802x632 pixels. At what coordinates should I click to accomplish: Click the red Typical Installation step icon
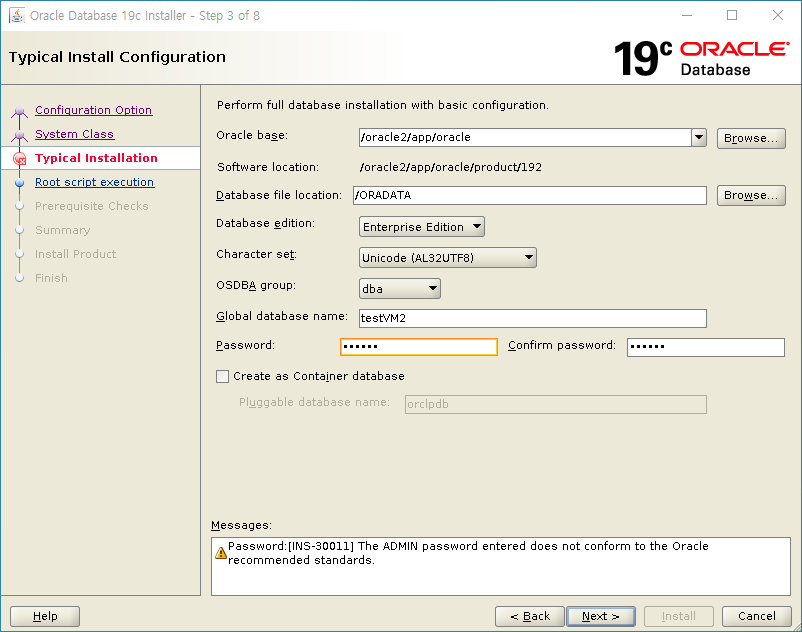point(19,159)
